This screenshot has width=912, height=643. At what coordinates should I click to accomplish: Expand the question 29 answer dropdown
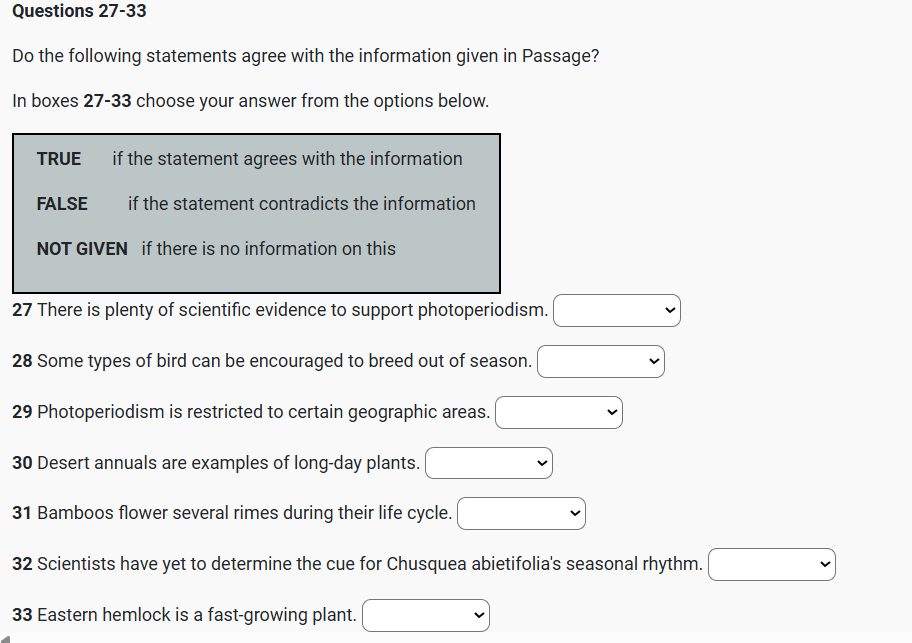point(559,412)
